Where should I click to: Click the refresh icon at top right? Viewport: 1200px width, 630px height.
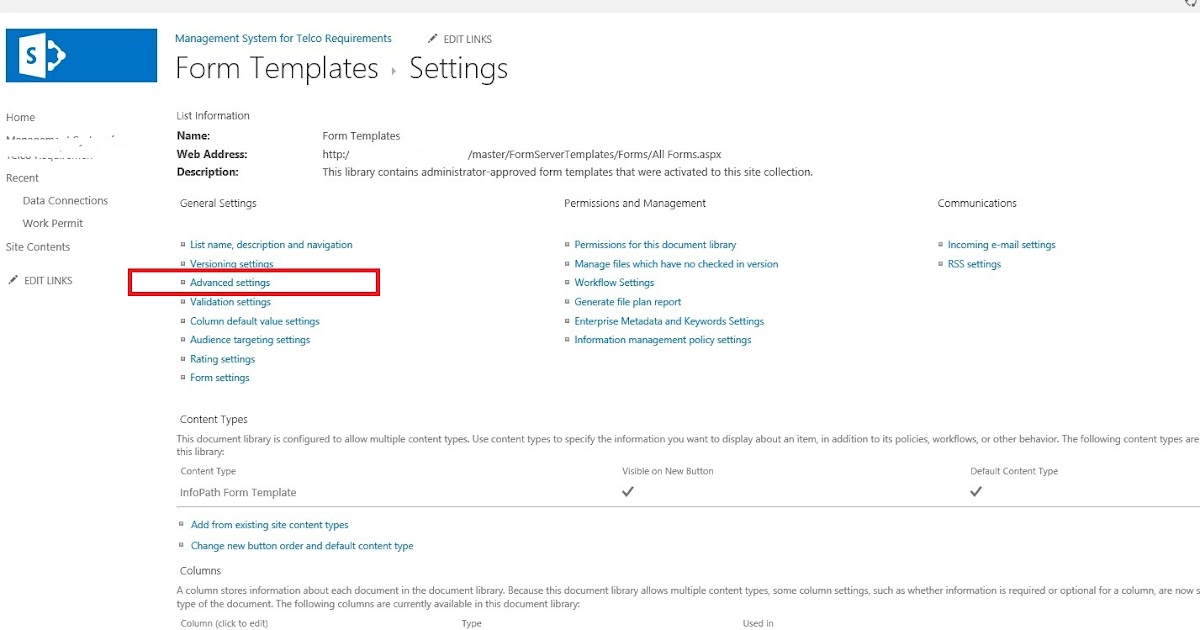tap(1193, 6)
